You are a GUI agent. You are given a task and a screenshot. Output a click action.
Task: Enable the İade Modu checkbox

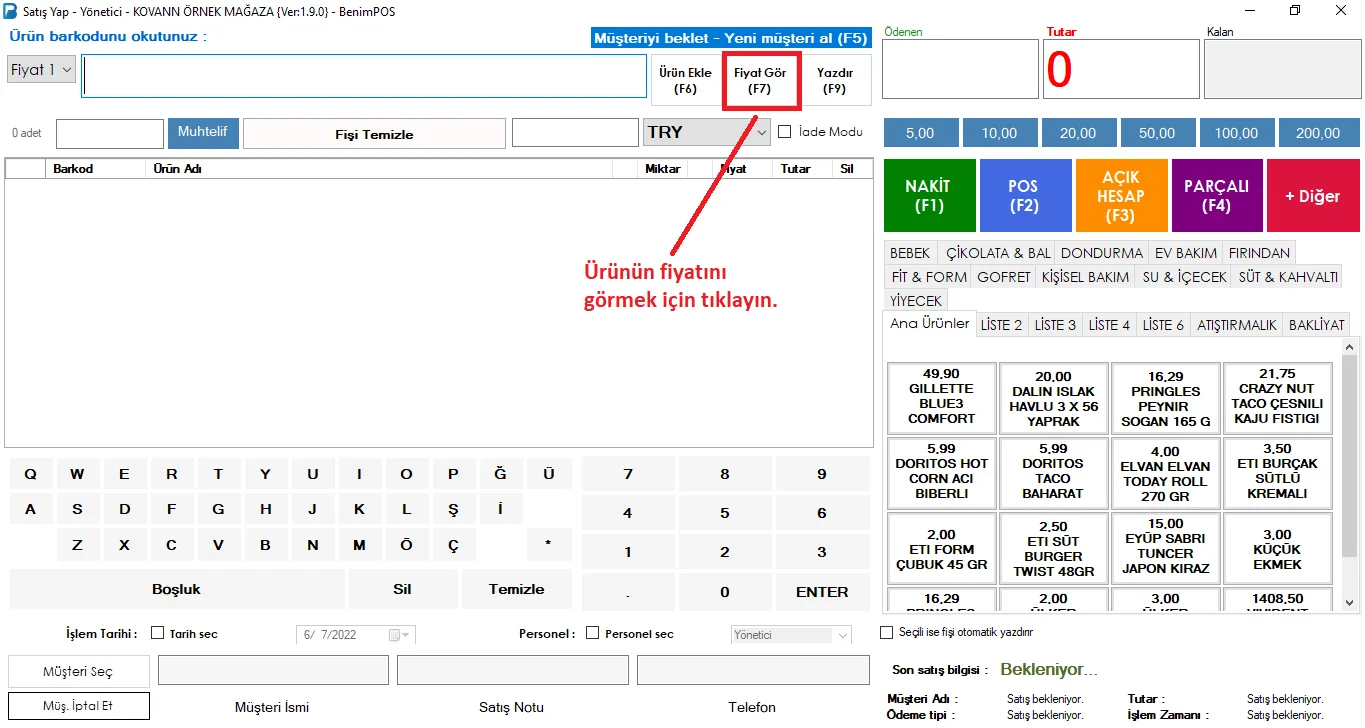pyautogui.click(x=785, y=132)
